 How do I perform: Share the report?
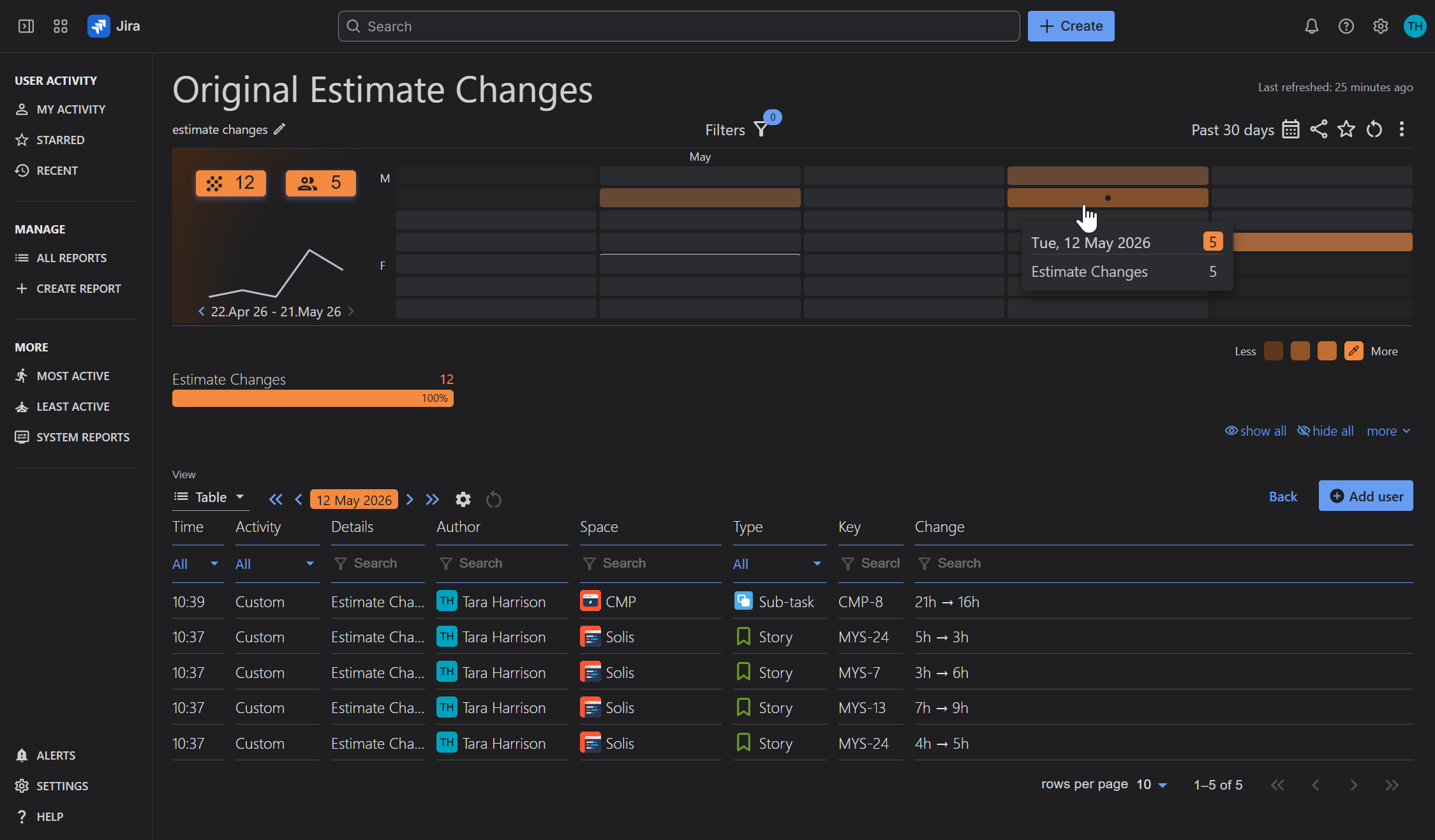click(x=1319, y=129)
